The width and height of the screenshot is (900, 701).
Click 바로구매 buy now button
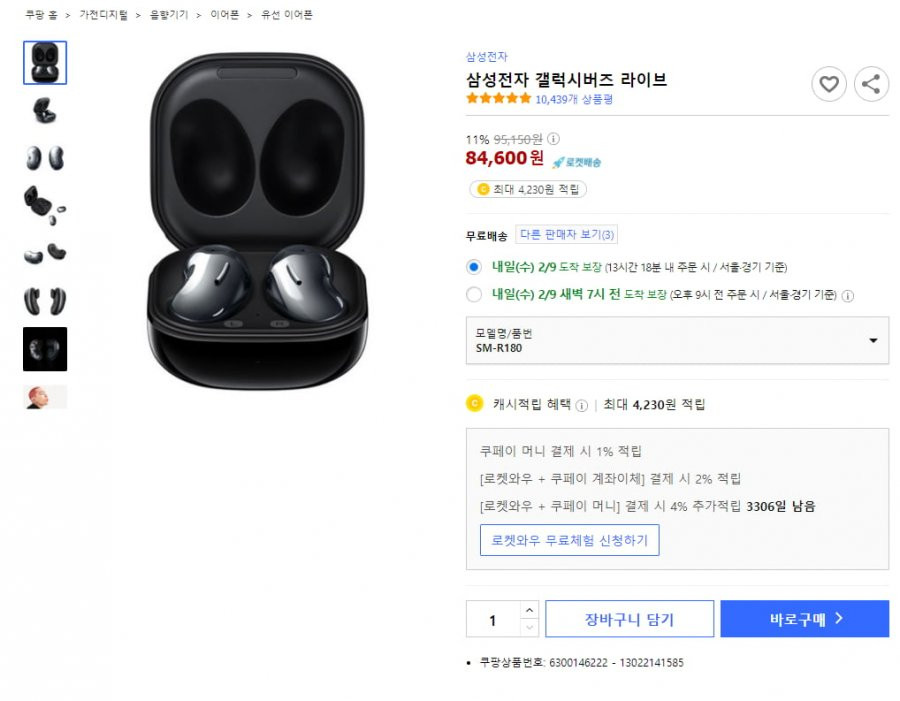(805, 619)
